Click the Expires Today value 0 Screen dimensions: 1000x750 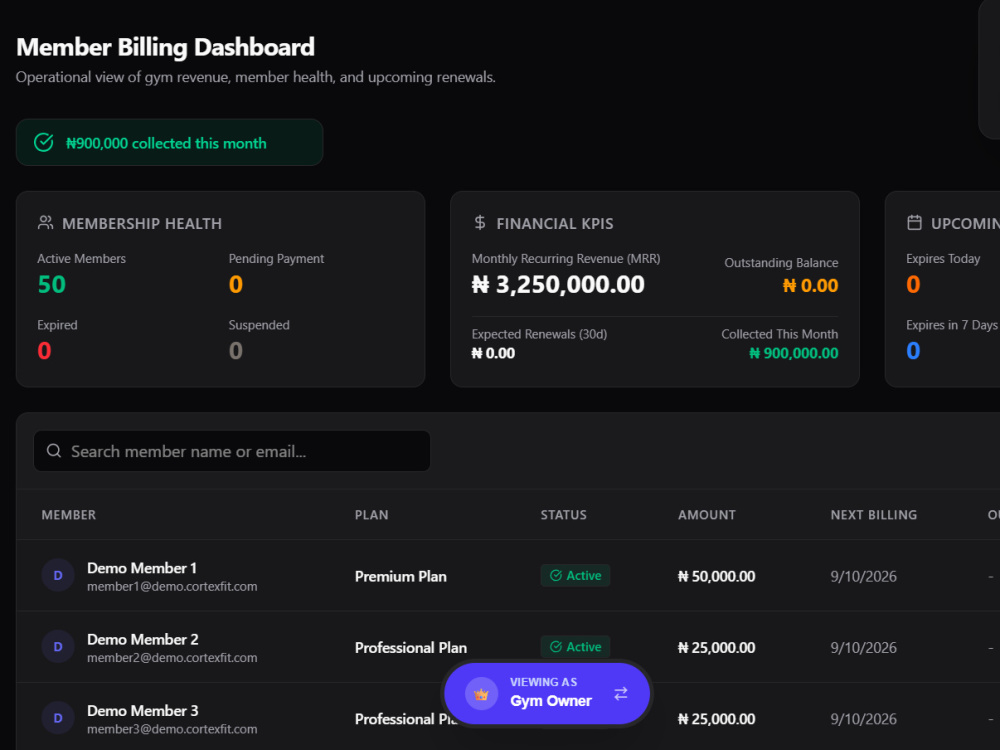[913, 284]
